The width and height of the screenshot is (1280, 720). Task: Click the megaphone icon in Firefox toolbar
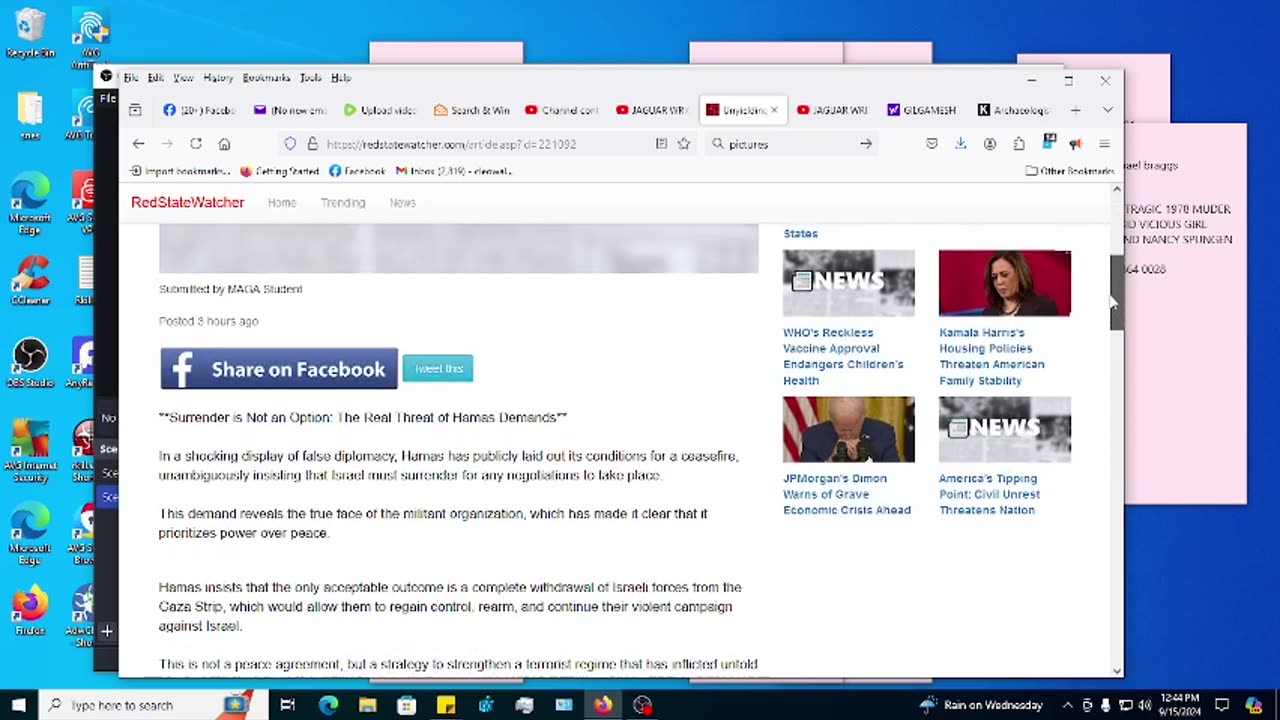click(x=1075, y=144)
